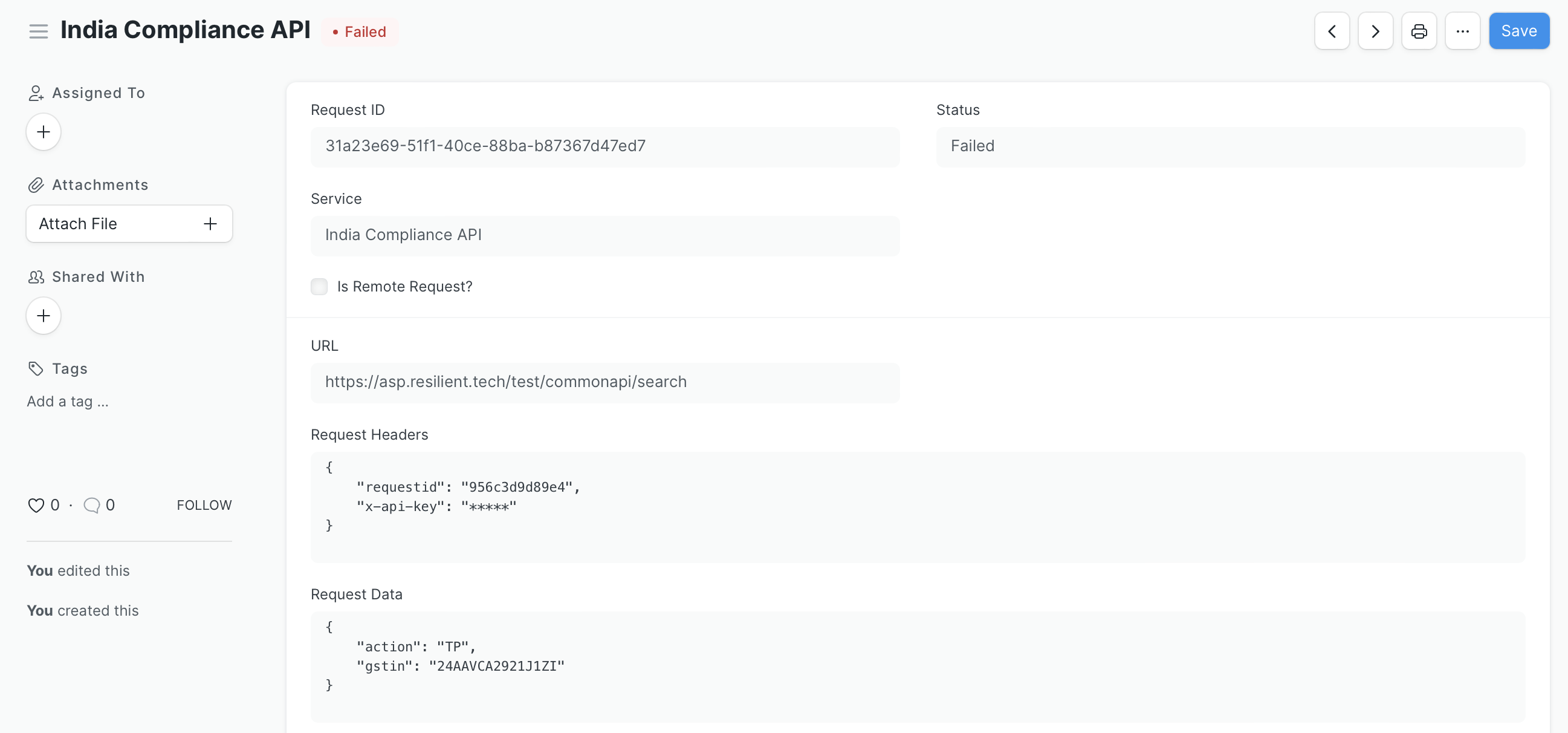
Task: Share the document via the Shared With plus icon
Action: click(x=43, y=315)
